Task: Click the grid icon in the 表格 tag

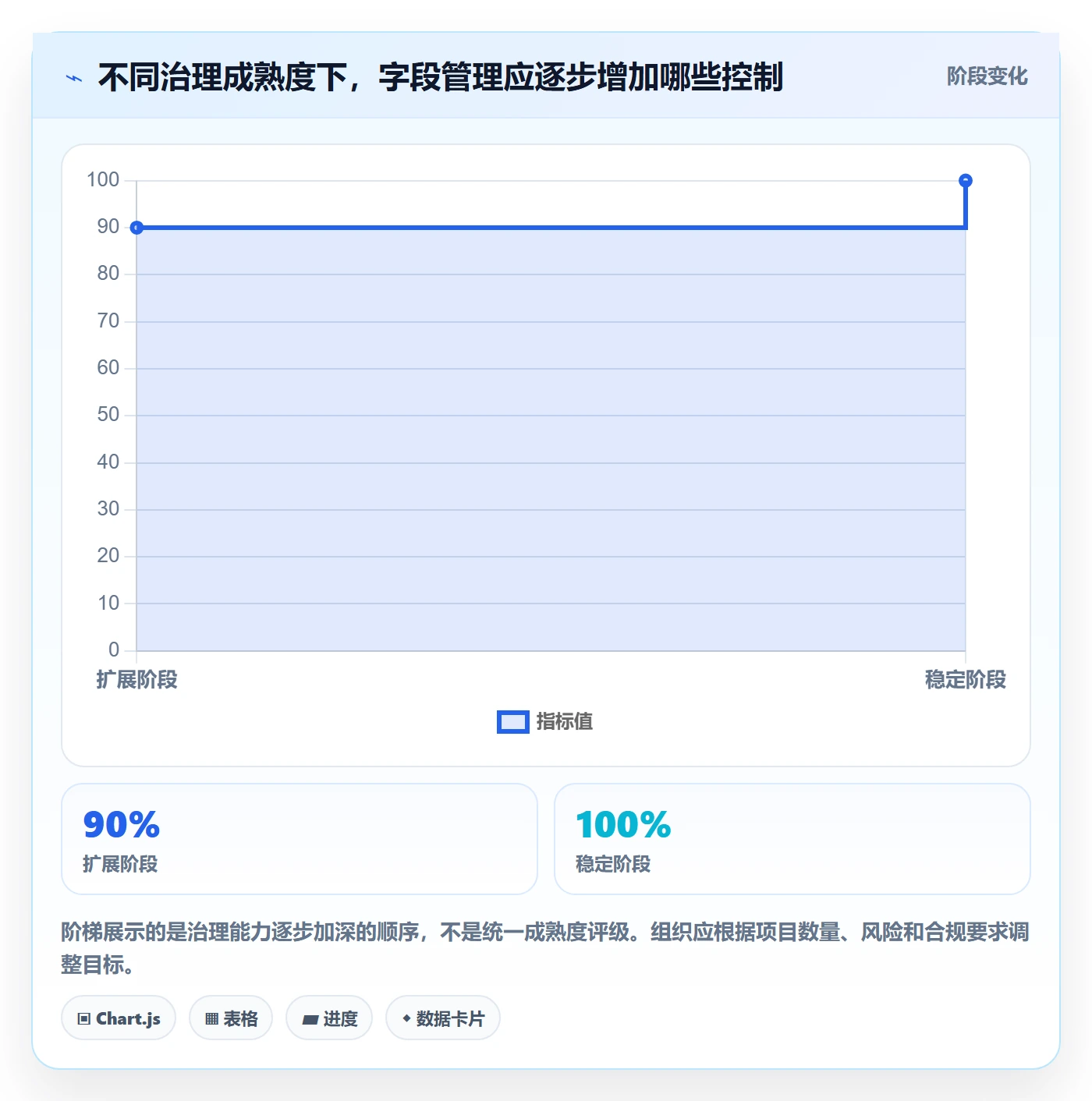Action: pyautogui.click(x=211, y=1019)
